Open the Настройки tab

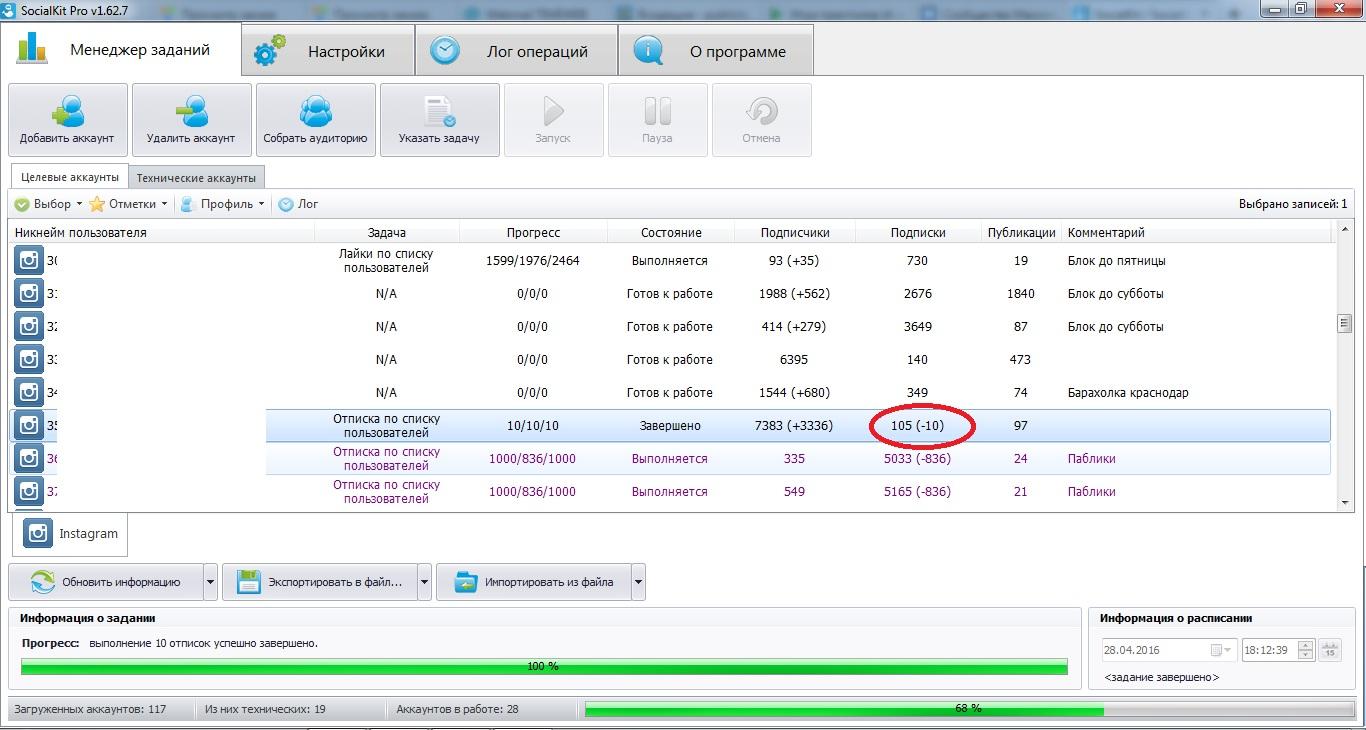tap(328, 51)
